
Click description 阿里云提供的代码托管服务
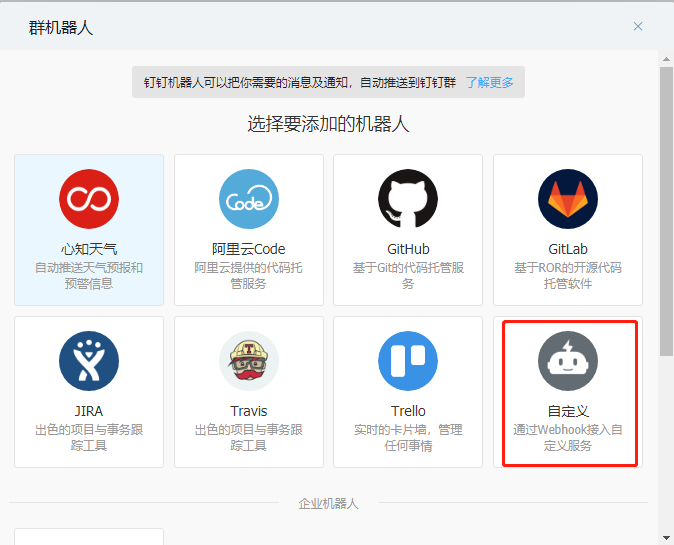coord(249,276)
